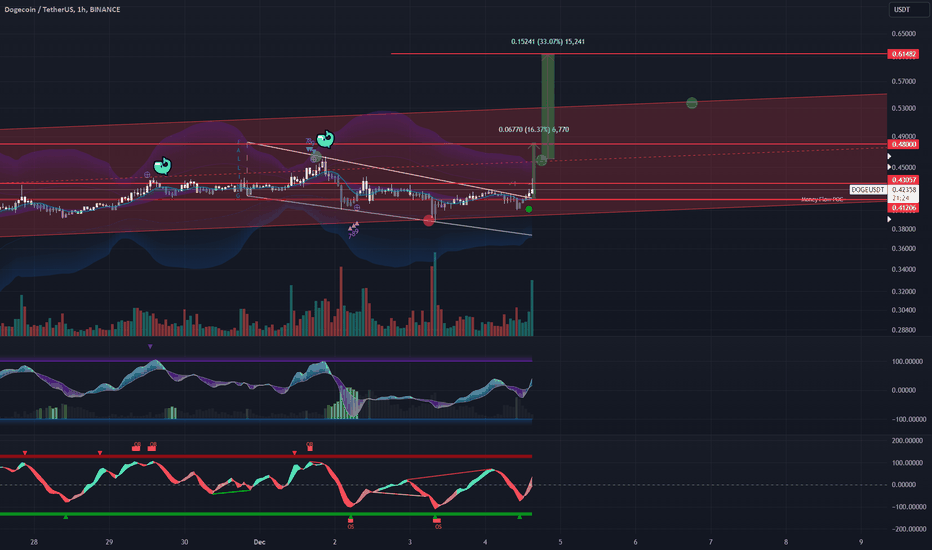The height and width of the screenshot is (550, 932).
Task: Select the horizontal red line at 0.61482
Action: click(638, 54)
